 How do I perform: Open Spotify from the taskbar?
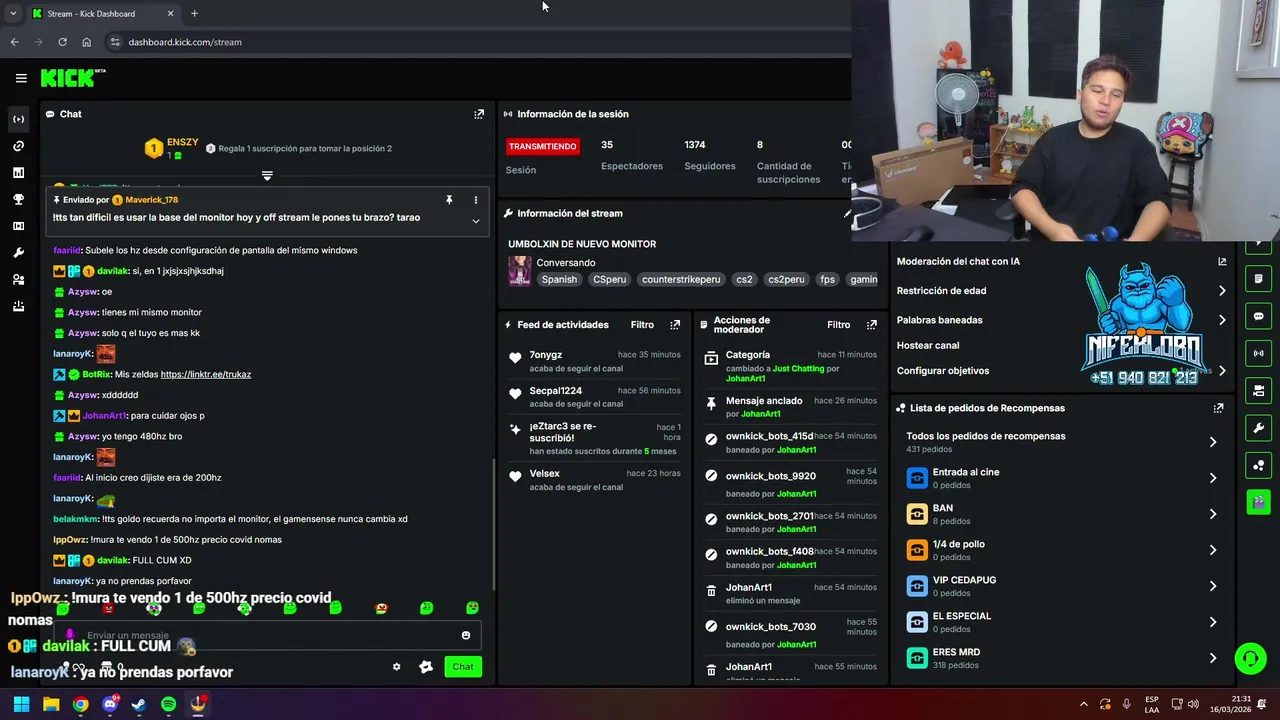pos(169,704)
